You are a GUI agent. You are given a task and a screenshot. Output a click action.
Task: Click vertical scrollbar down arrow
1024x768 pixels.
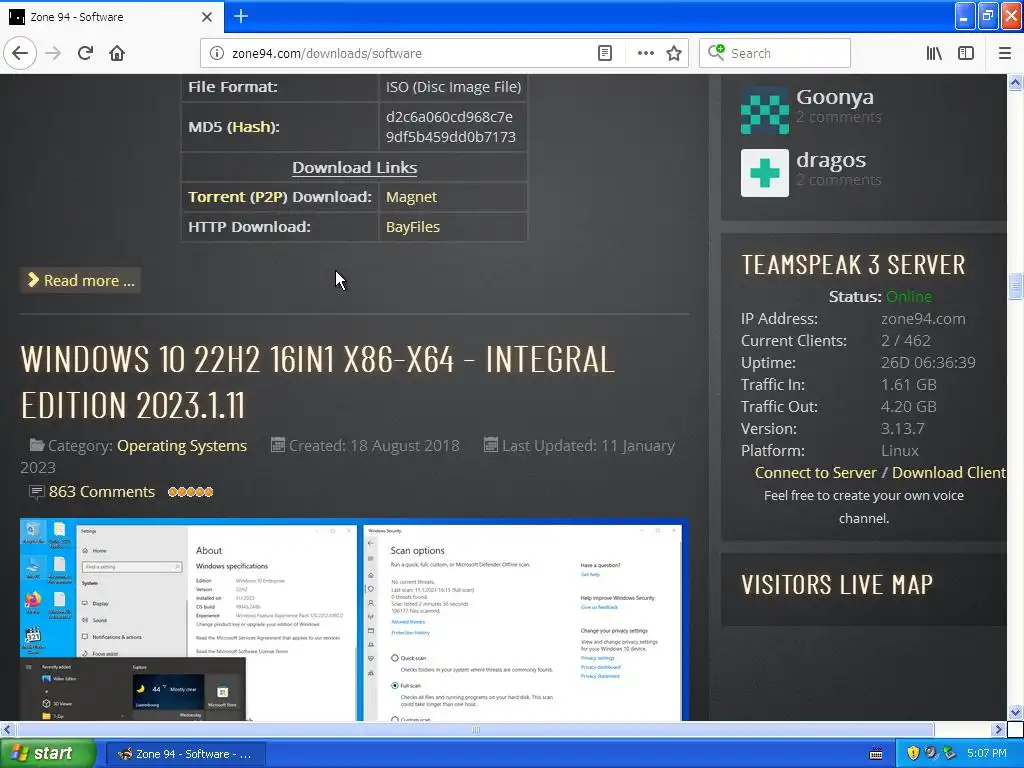click(x=1015, y=712)
